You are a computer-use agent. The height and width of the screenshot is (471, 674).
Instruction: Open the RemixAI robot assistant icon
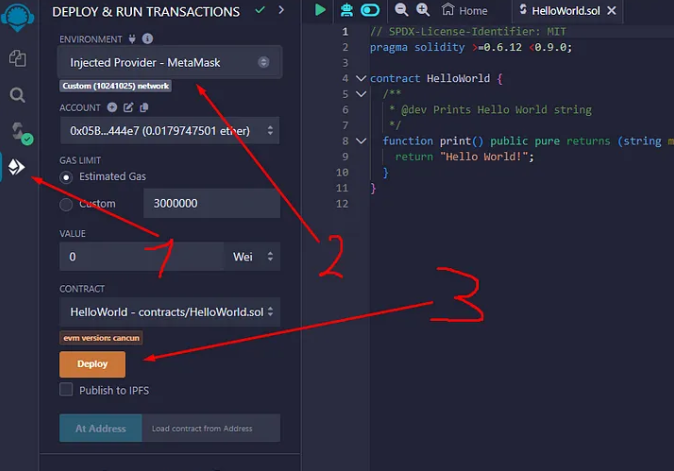click(x=346, y=10)
